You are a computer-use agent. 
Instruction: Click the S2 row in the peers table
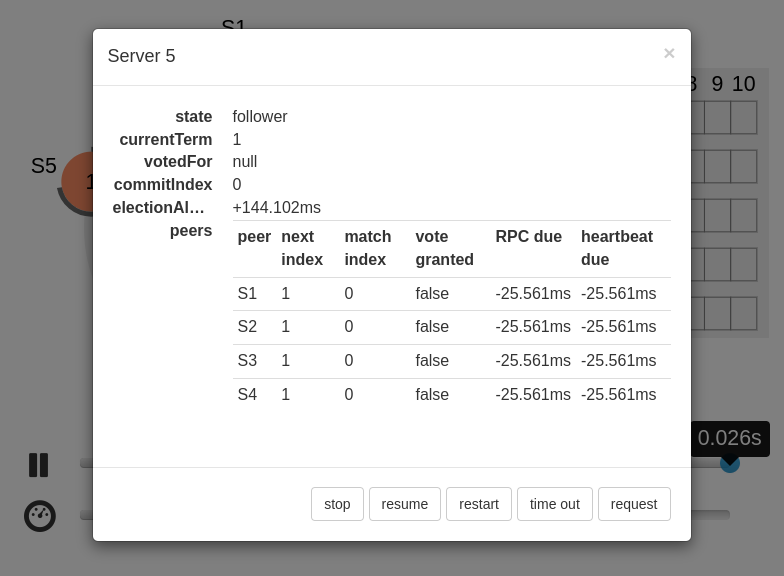(451, 327)
